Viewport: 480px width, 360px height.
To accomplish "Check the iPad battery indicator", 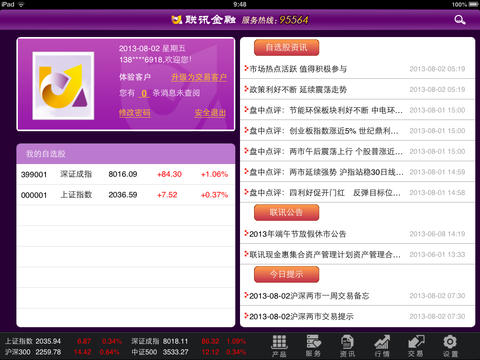I will tap(473, 4).
